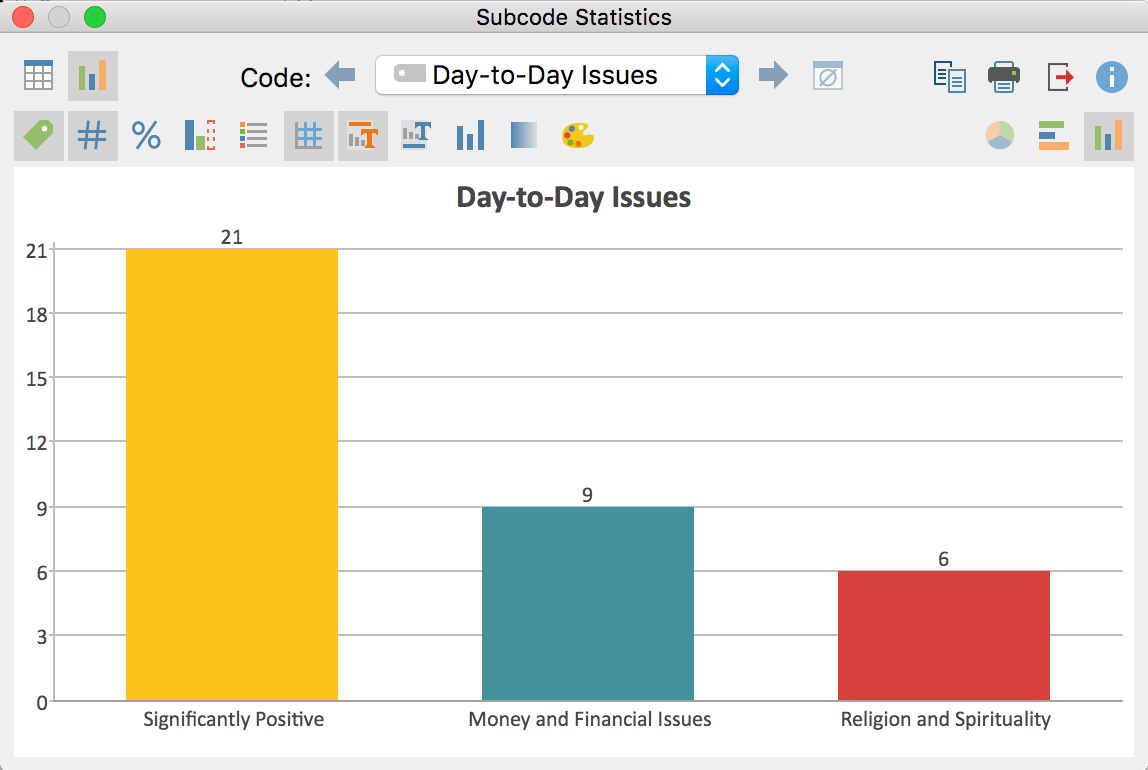Print the chart
Screen dimensions: 1148x770
[x=1004, y=76]
